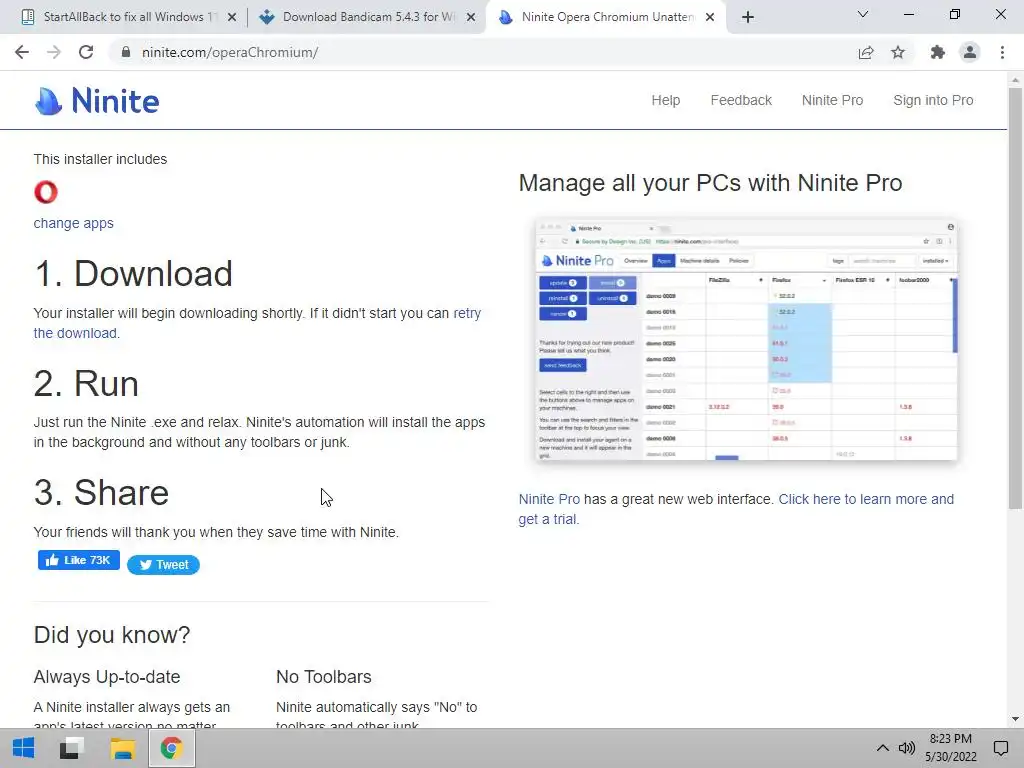Click the lock icon in address bar

pyautogui.click(x=126, y=52)
